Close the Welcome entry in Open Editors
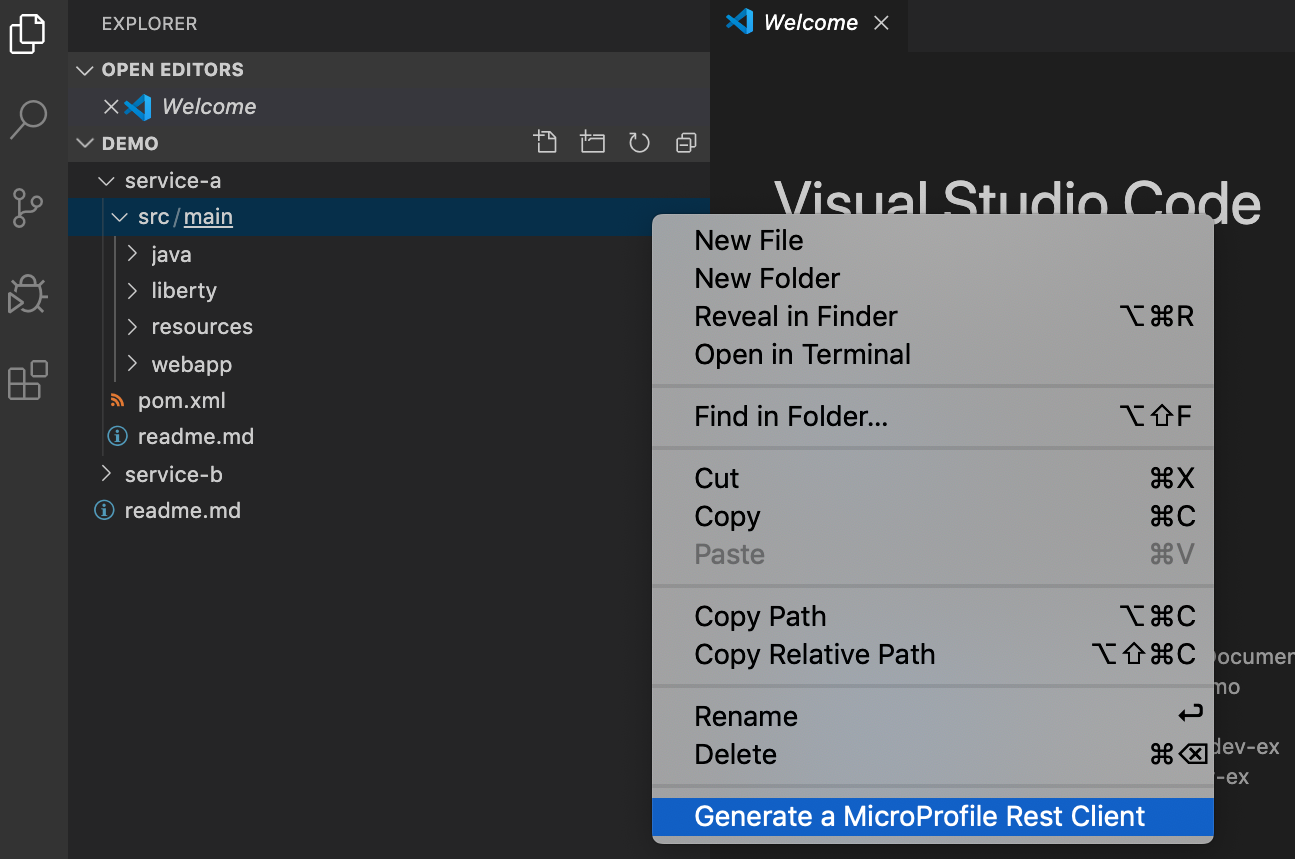1295x859 pixels. (111, 106)
